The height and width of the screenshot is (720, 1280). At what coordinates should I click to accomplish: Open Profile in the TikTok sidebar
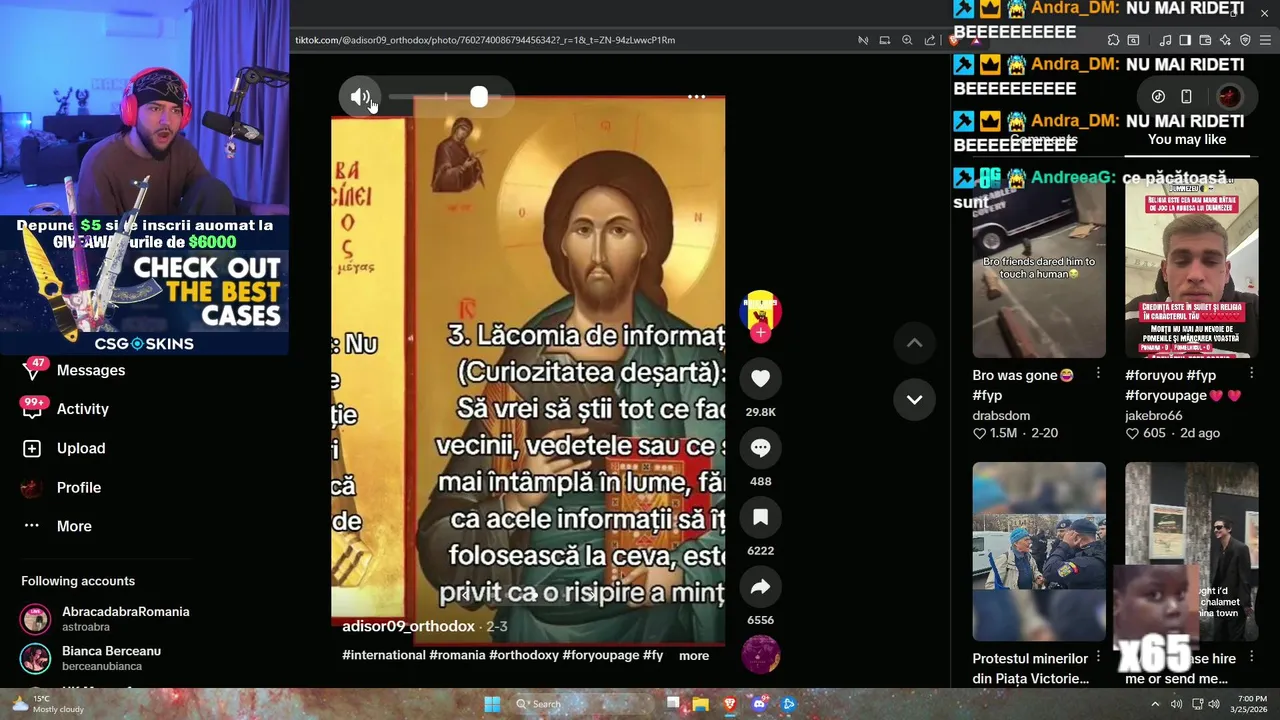(x=78, y=487)
